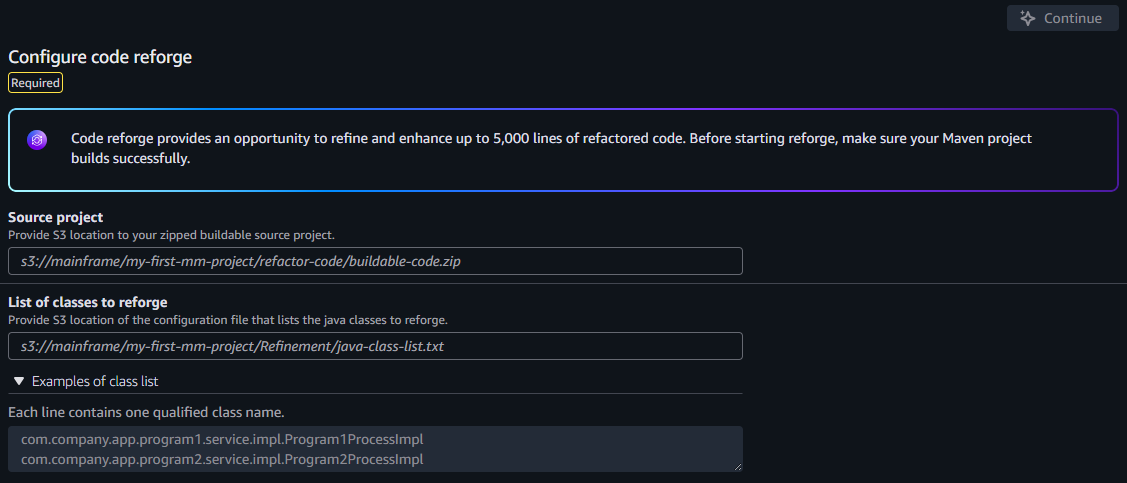Click the configuration file description hint text
The image size is (1127, 483).
point(228,319)
